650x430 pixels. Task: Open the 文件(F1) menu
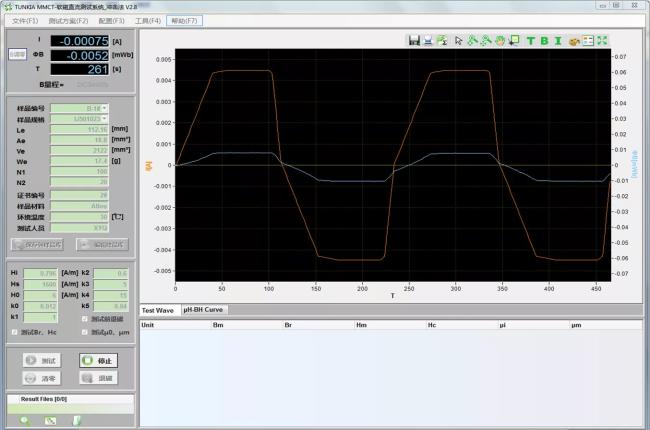pyautogui.click(x=25, y=20)
